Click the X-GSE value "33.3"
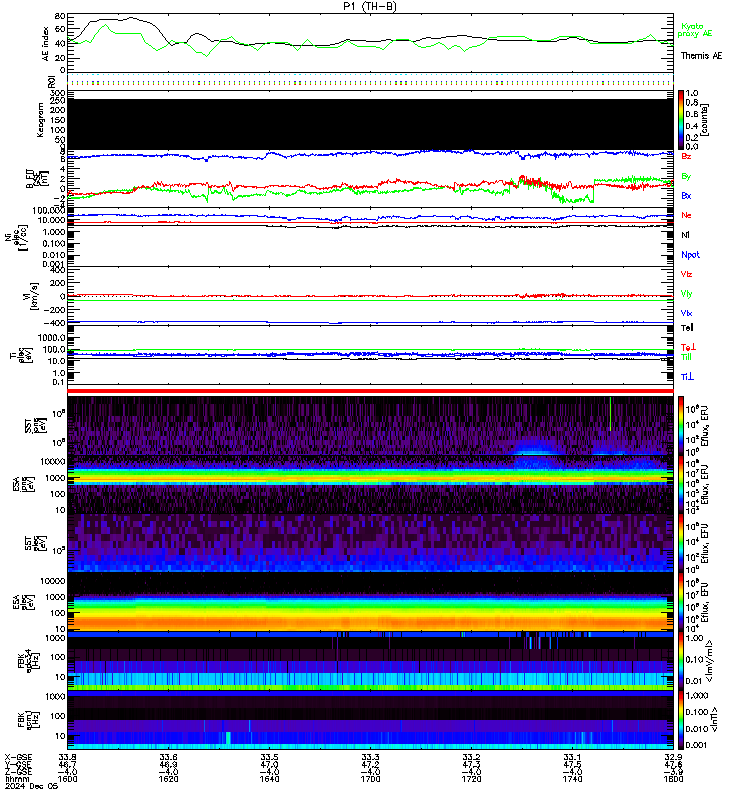Screen dimensions: 750x800 (x=370, y=757)
